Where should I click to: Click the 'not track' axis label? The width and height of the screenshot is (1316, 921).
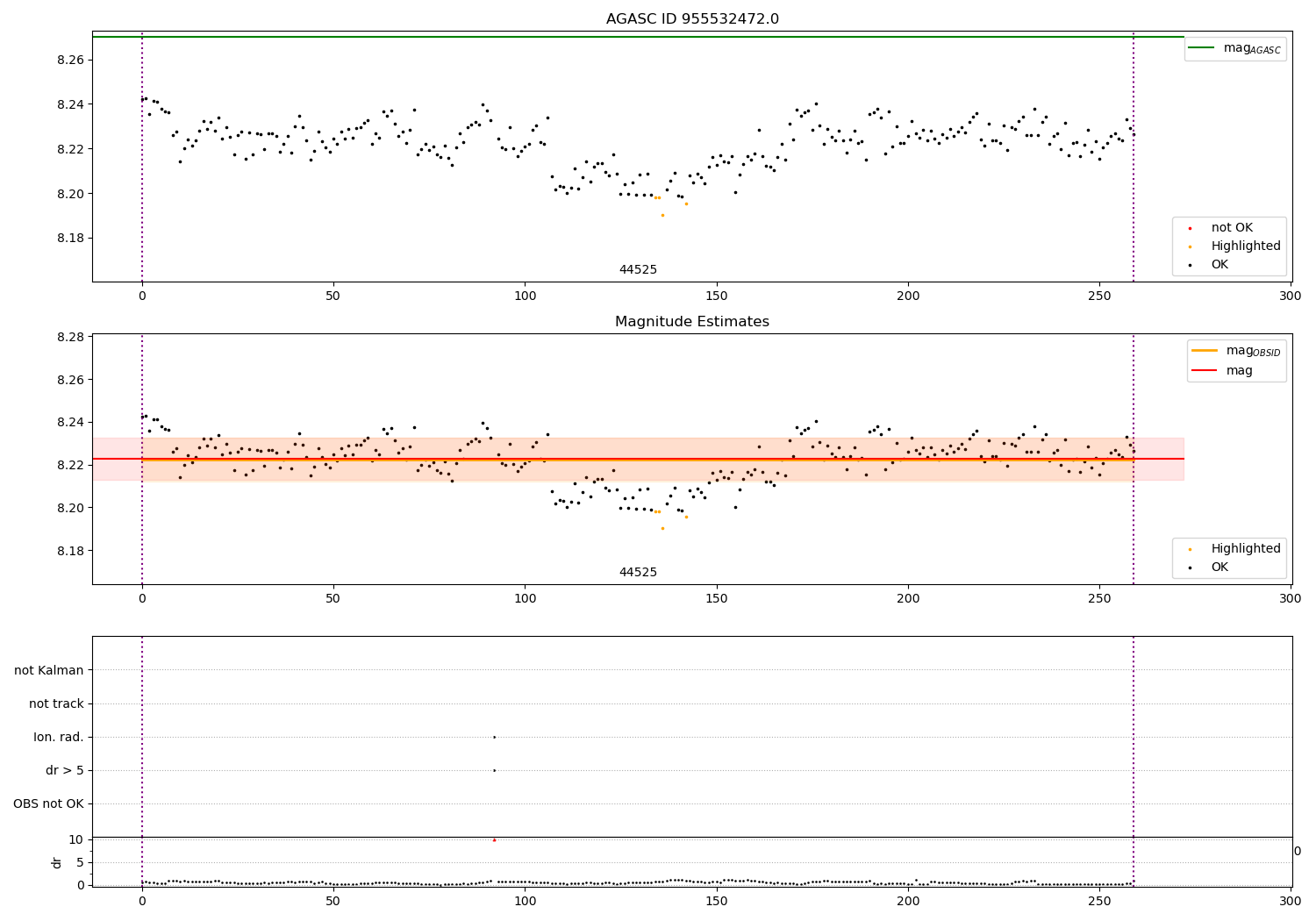coord(56,703)
